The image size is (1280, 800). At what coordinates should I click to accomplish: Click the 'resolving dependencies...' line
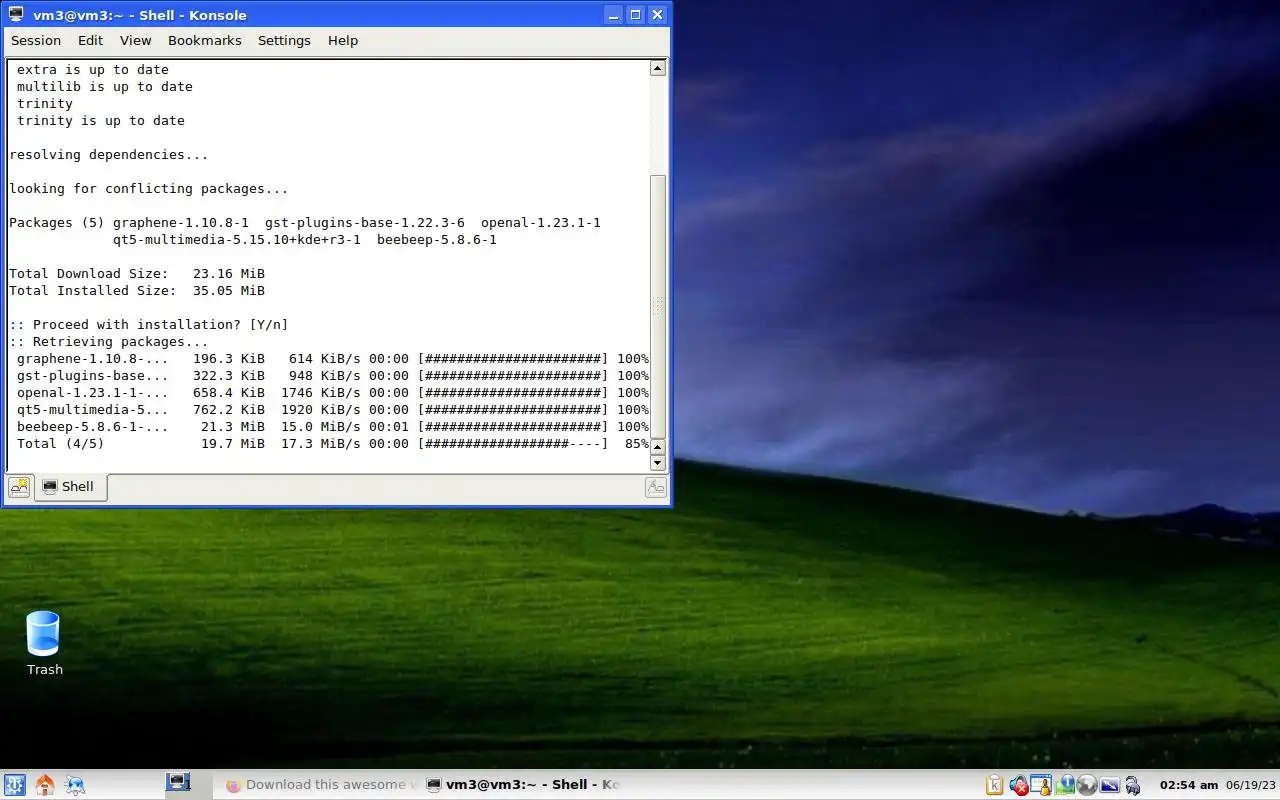click(109, 154)
